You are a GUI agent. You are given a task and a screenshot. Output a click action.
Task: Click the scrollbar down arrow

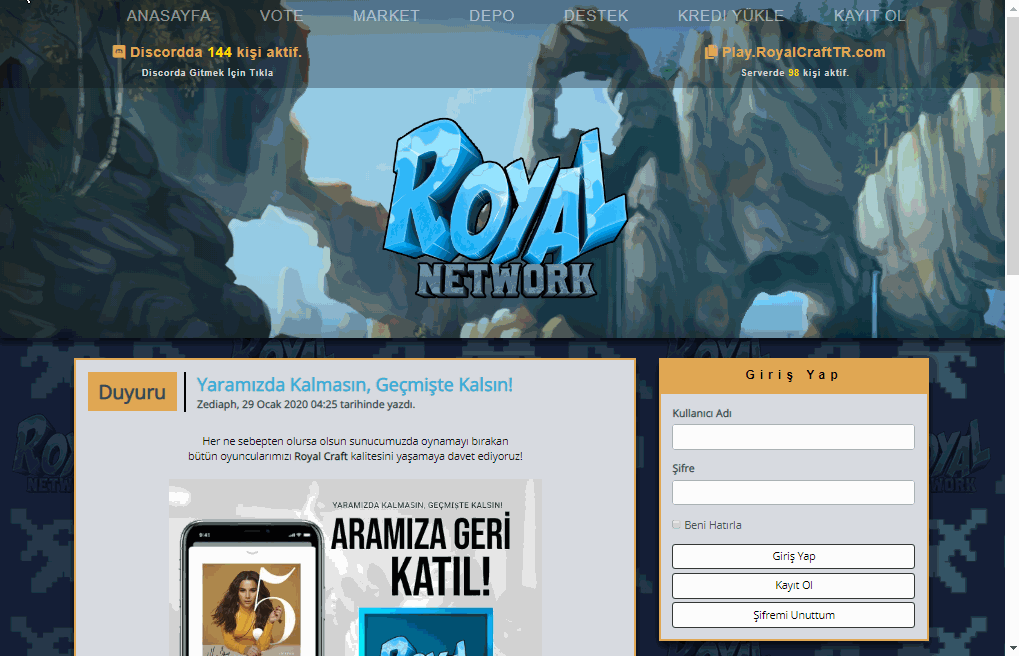tap(1013, 648)
